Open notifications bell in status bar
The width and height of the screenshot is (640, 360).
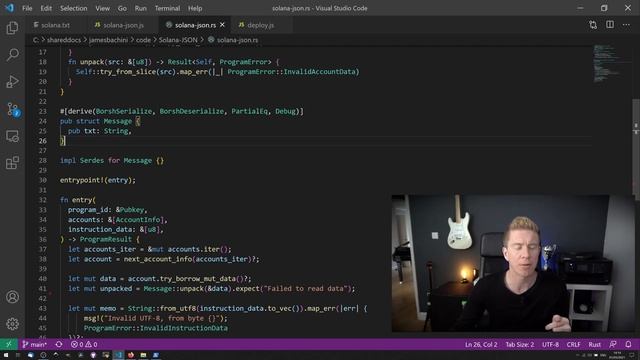[x=629, y=344]
